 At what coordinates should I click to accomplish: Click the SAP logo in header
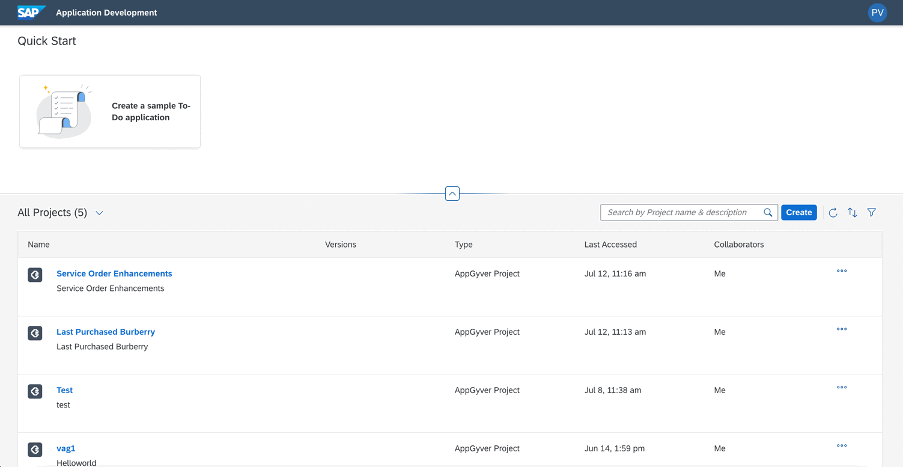(x=32, y=12)
